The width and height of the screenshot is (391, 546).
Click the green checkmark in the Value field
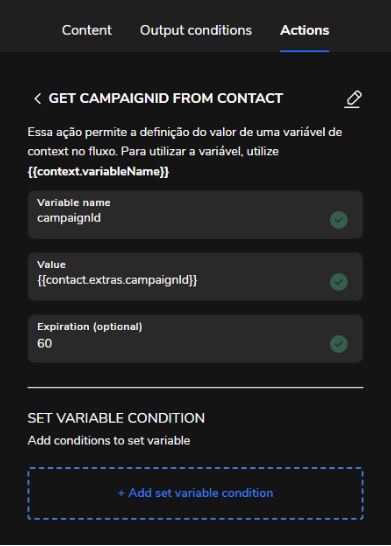click(x=338, y=282)
